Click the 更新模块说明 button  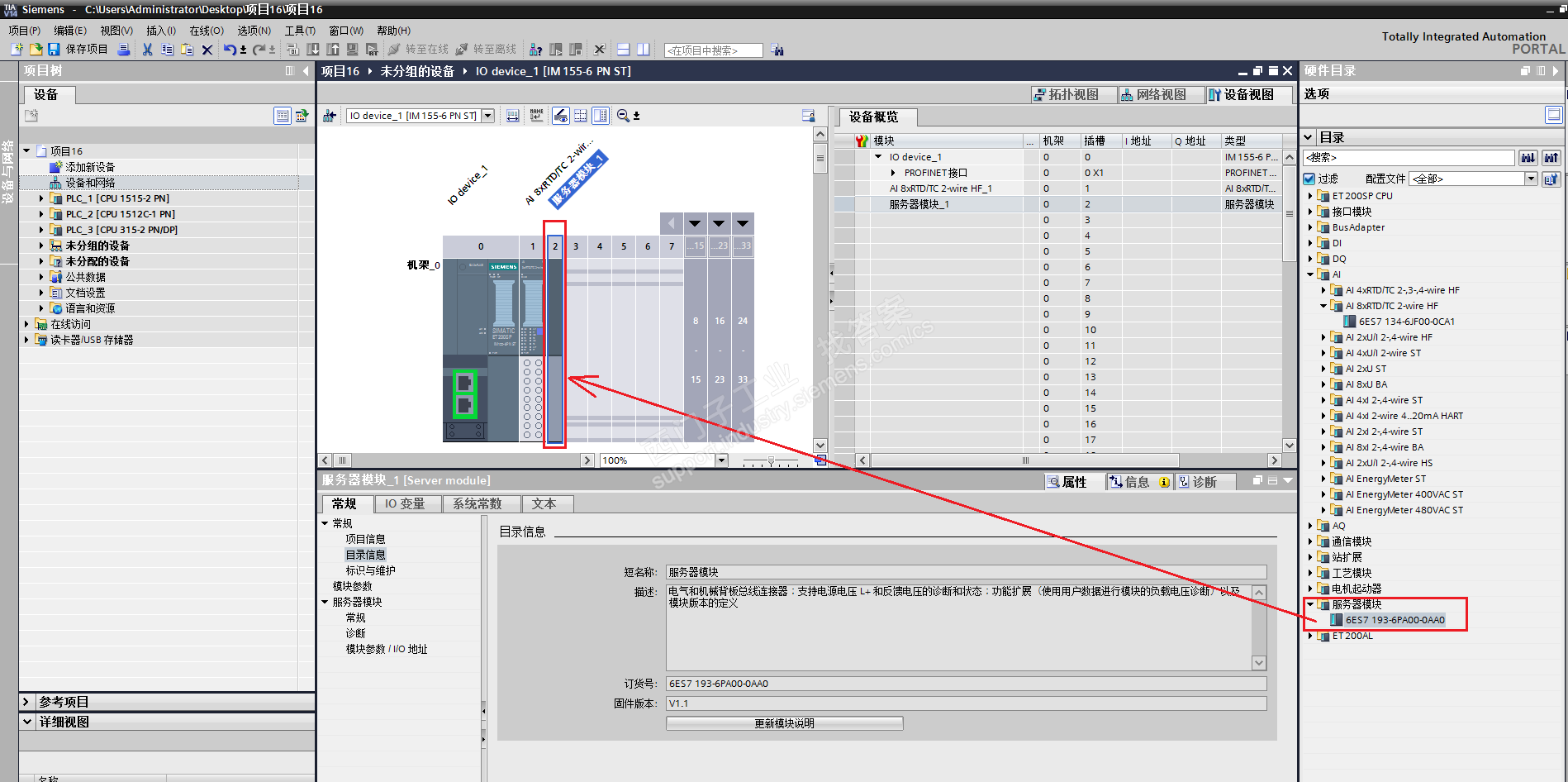(x=784, y=723)
